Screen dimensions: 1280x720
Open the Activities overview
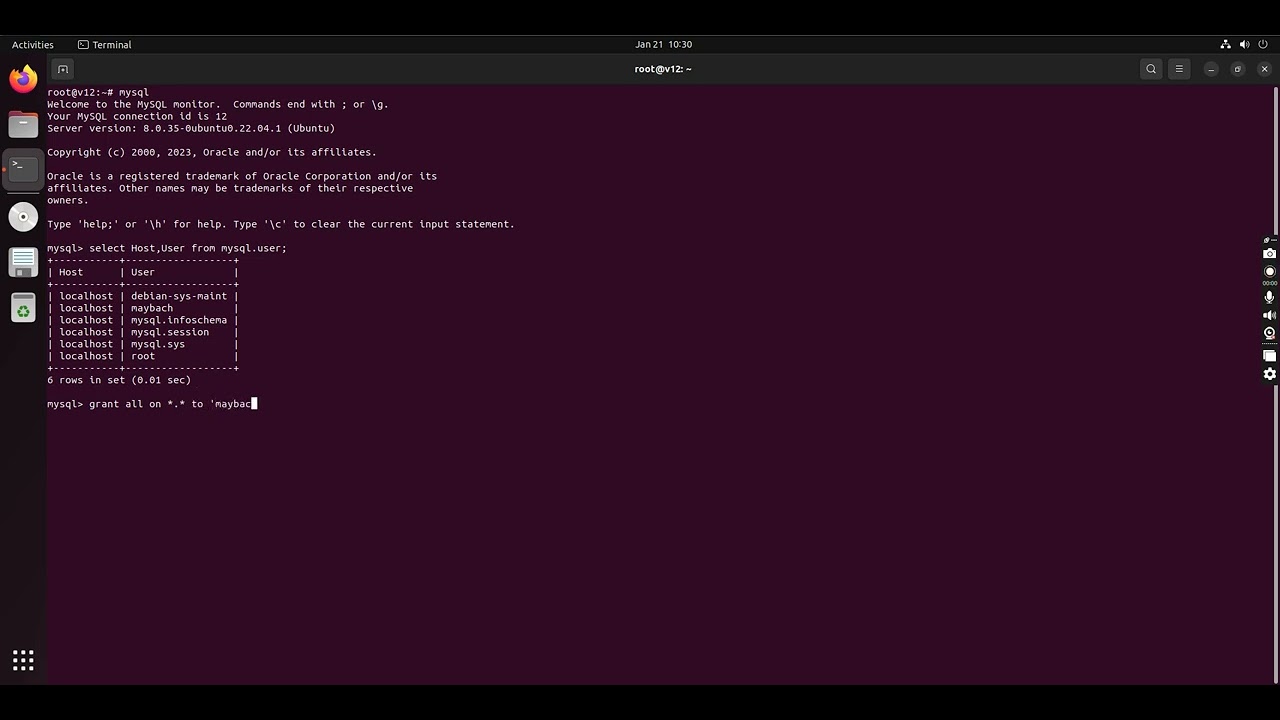(33, 44)
